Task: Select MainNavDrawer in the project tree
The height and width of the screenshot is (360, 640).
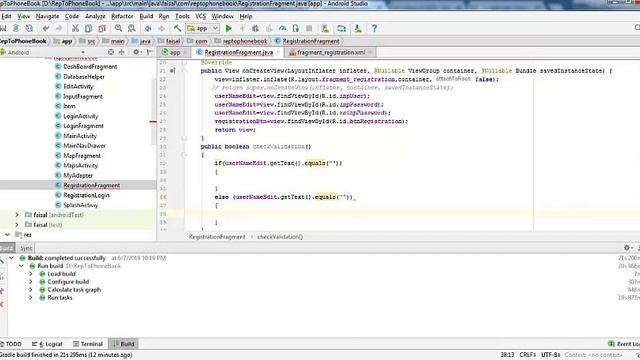Action: (84, 146)
